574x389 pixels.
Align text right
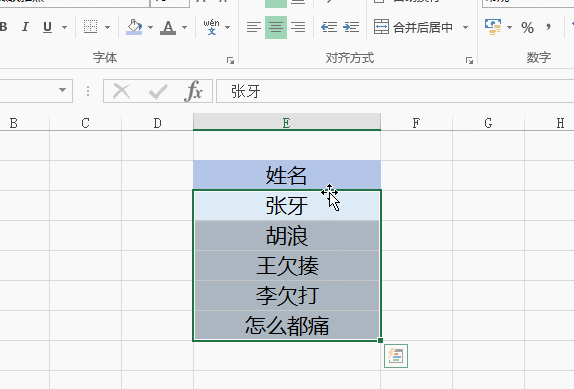pos(298,27)
